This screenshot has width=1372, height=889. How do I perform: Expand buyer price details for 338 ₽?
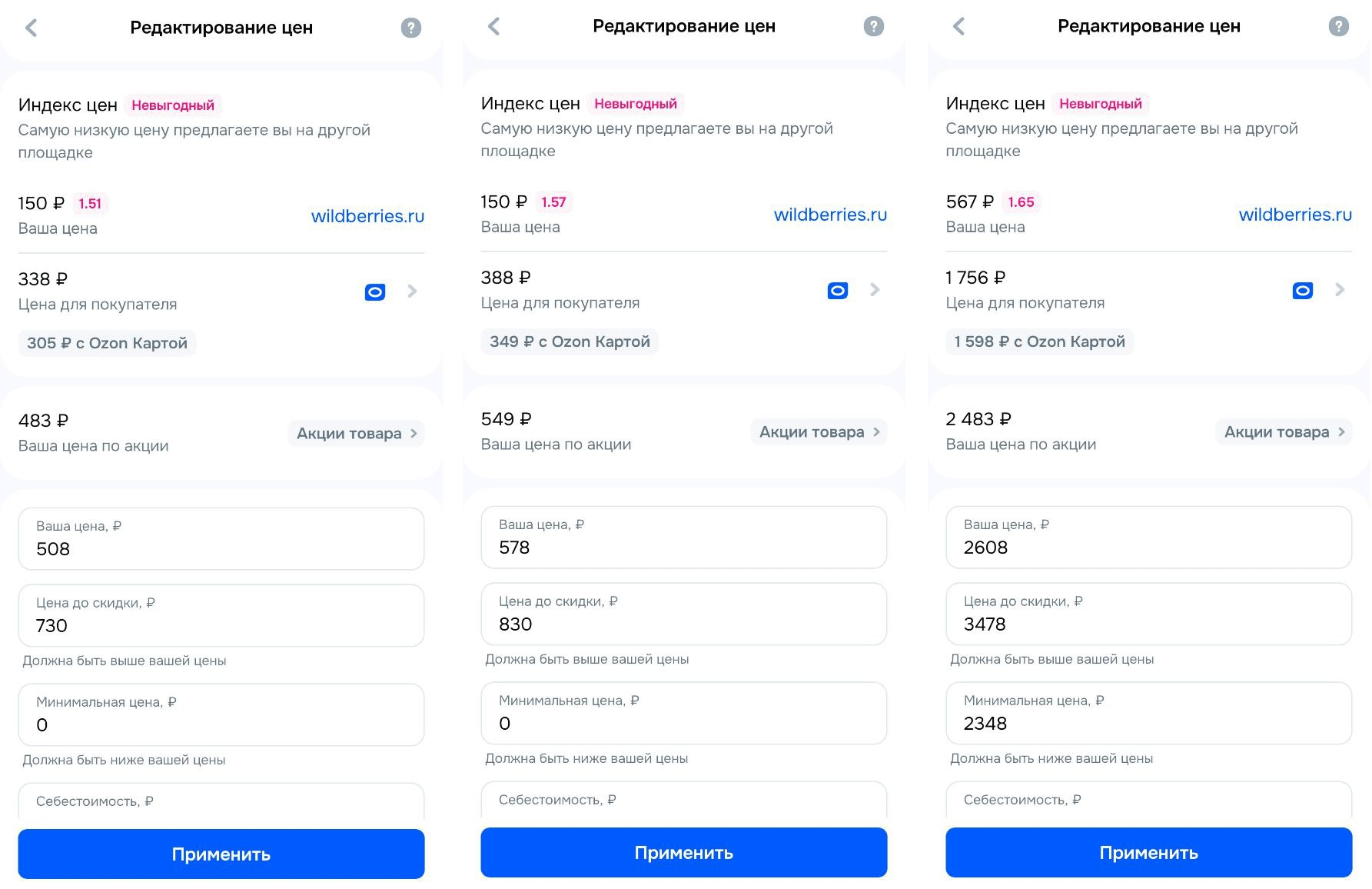[412, 291]
